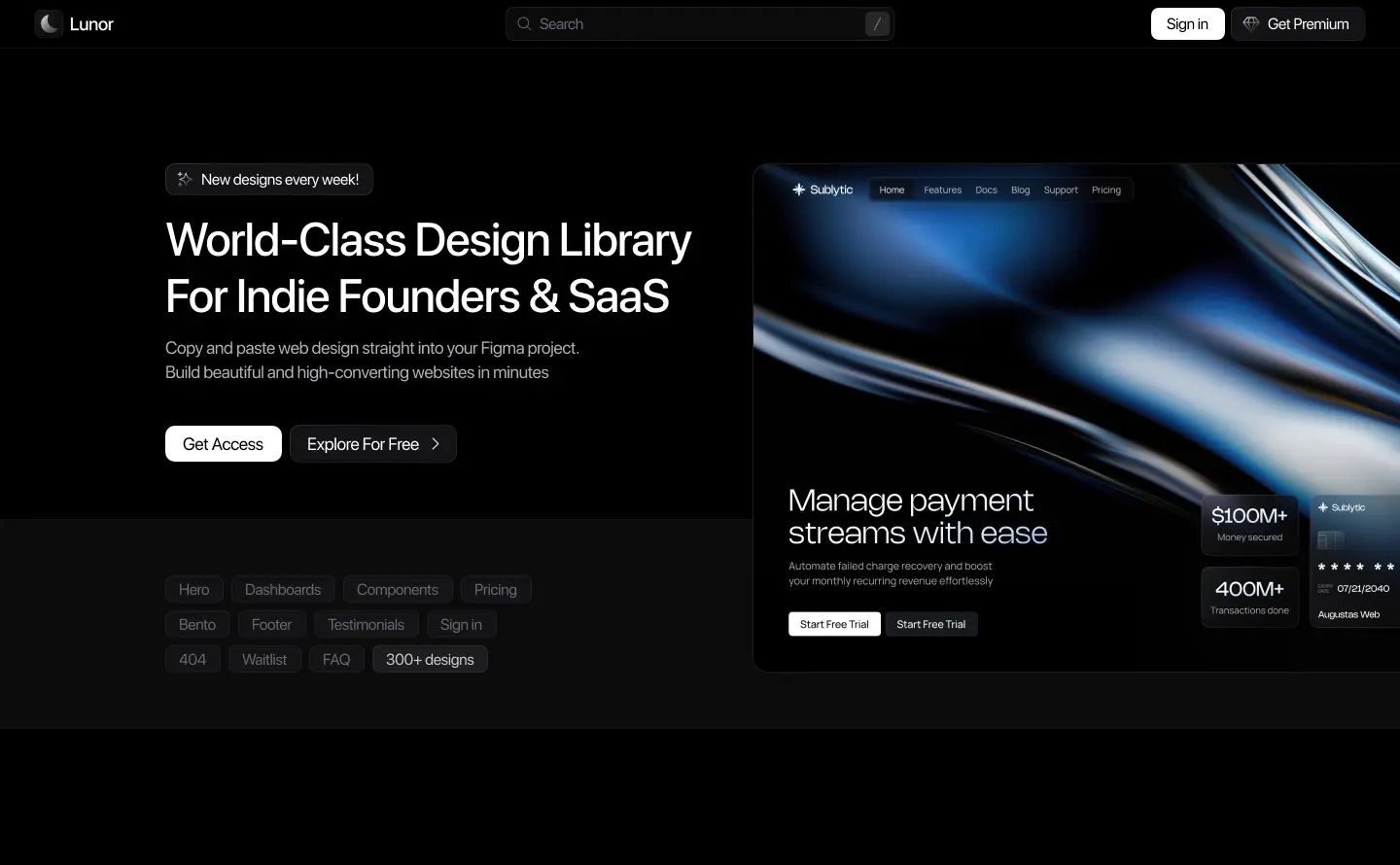Click the Lunor moon logo icon
Image resolution: width=1400 pixels, height=865 pixels.
click(x=49, y=24)
